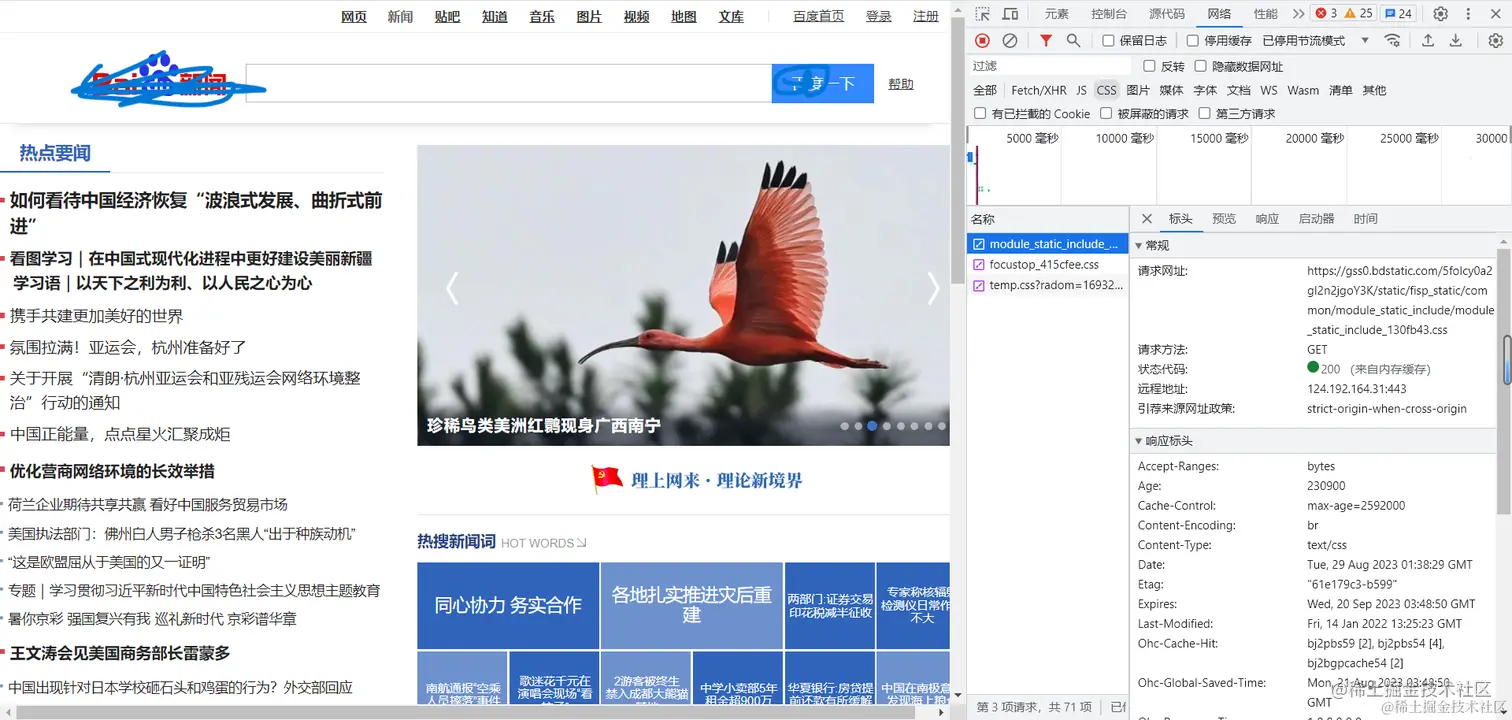Screen dimensions: 1512x720
Task: Open network search magnifier
Action: pyautogui.click(x=1073, y=40)
